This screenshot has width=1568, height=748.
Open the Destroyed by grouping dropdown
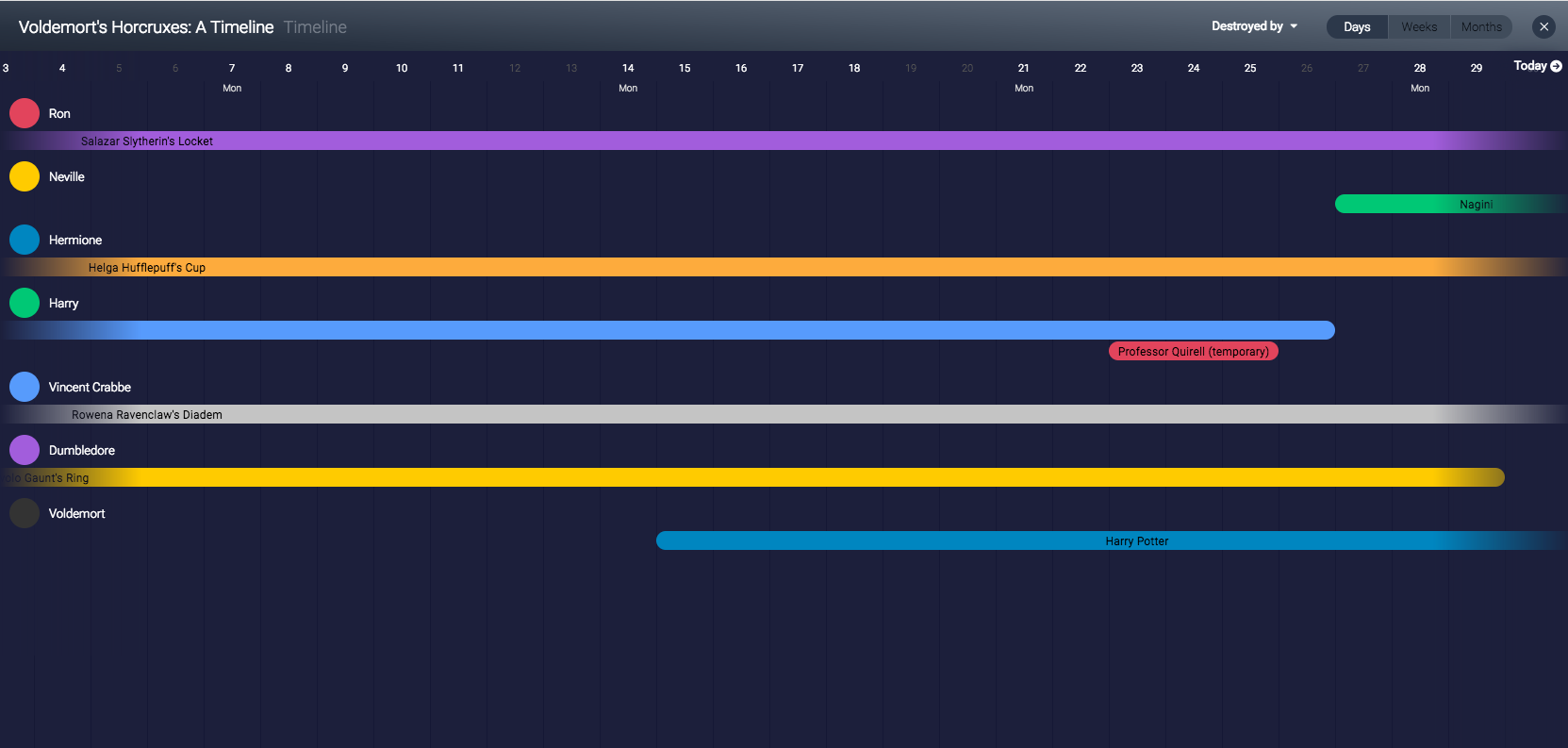[x=1254, y=26]
